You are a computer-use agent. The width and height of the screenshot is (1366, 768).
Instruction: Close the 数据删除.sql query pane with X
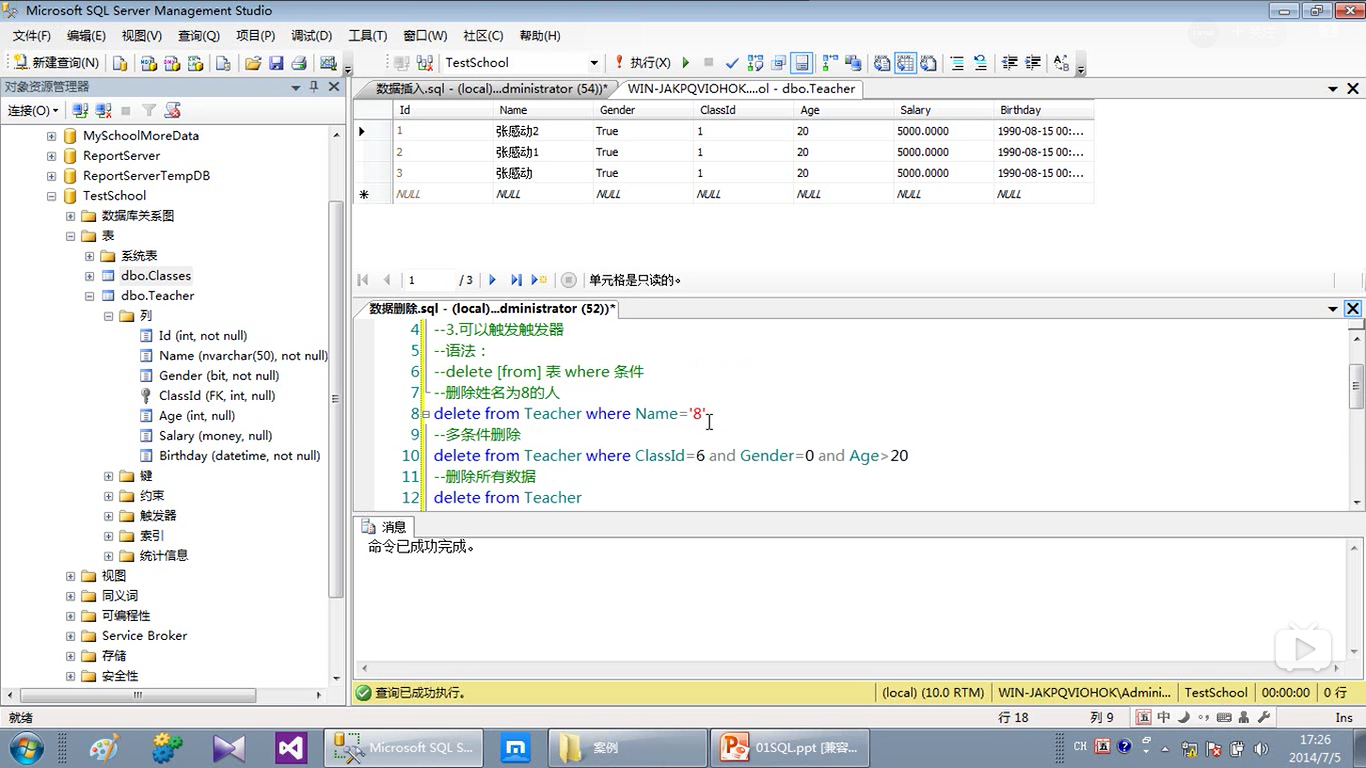1352,309
